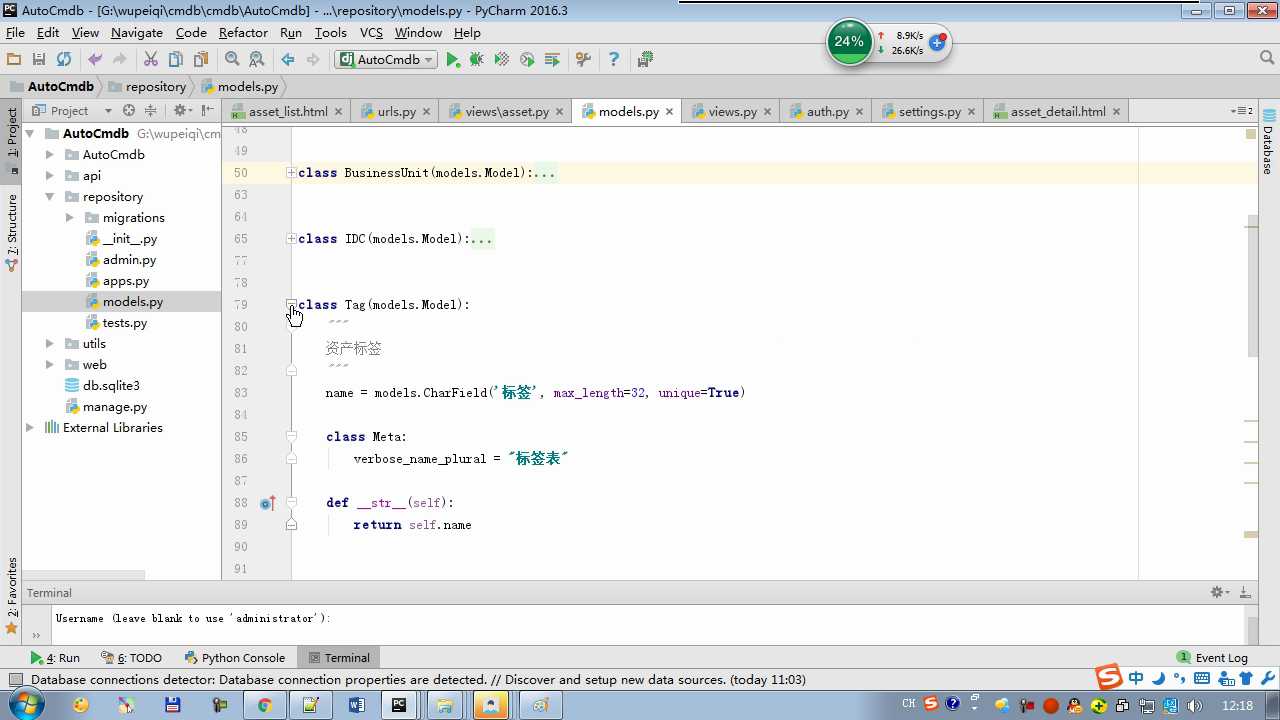Switch to asset_list.html tab

[x=287, y=111]
